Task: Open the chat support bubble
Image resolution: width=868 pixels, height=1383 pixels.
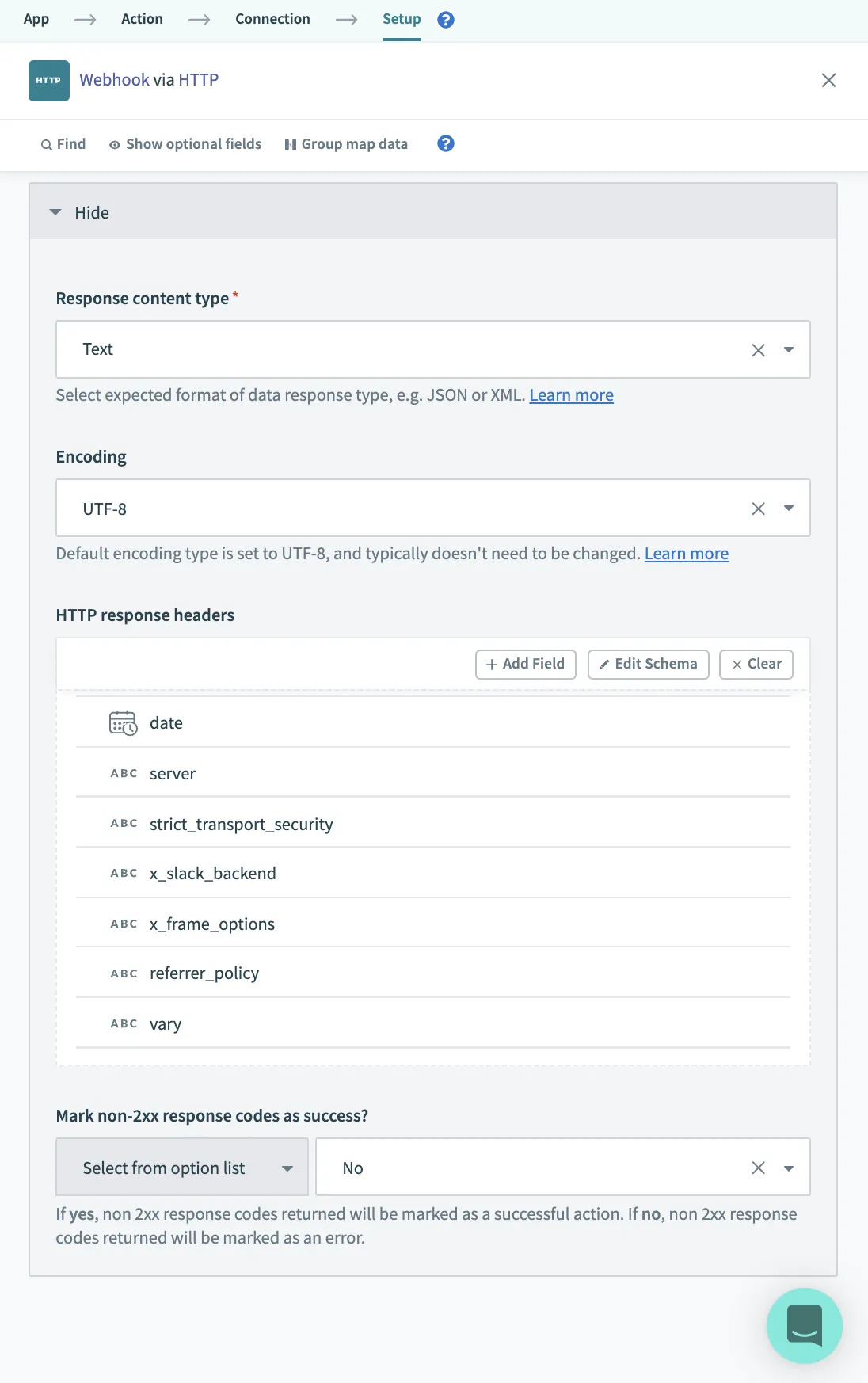Action: [x=804, y=1325]
